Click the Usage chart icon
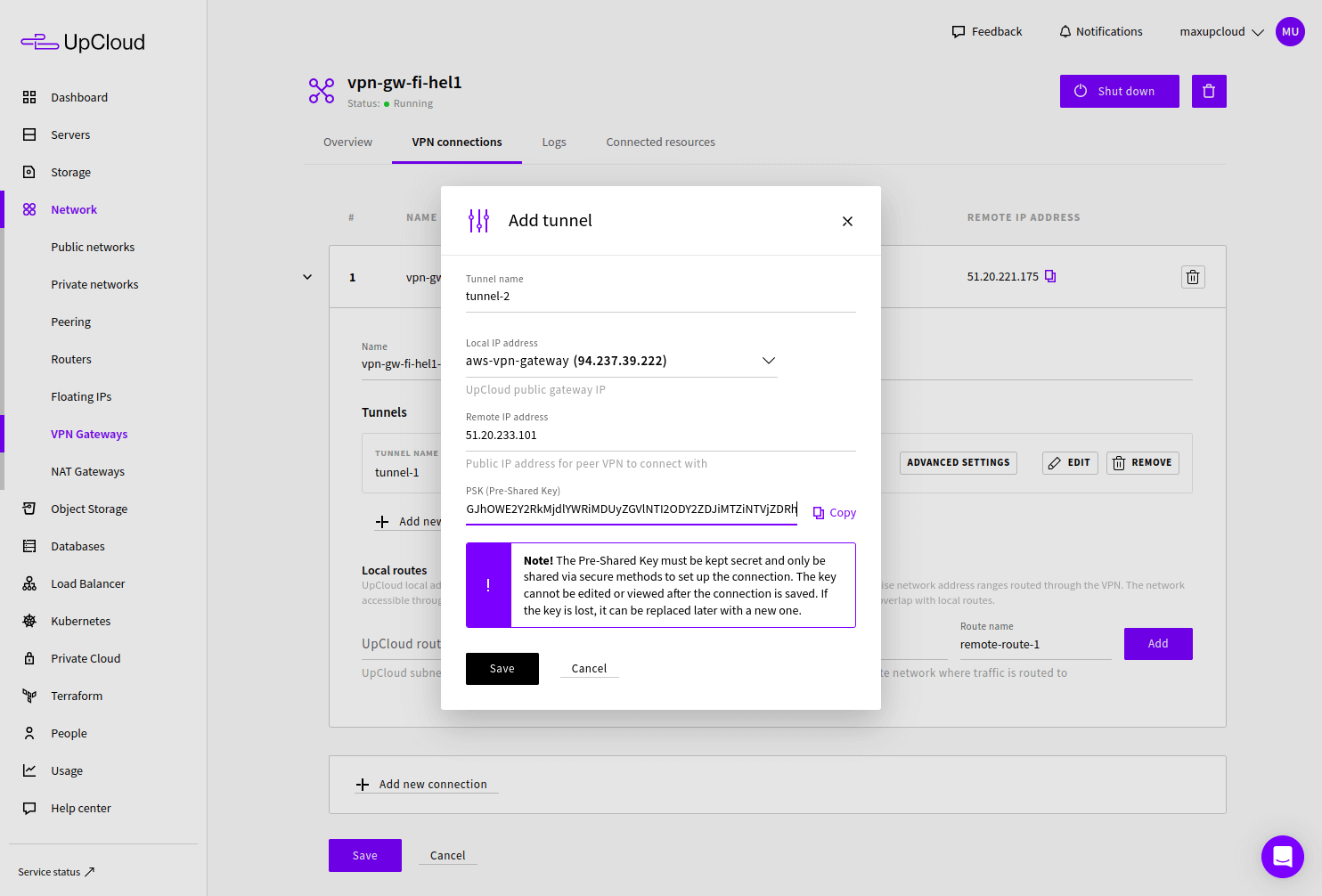1322x896 pixels. point(29,770)
